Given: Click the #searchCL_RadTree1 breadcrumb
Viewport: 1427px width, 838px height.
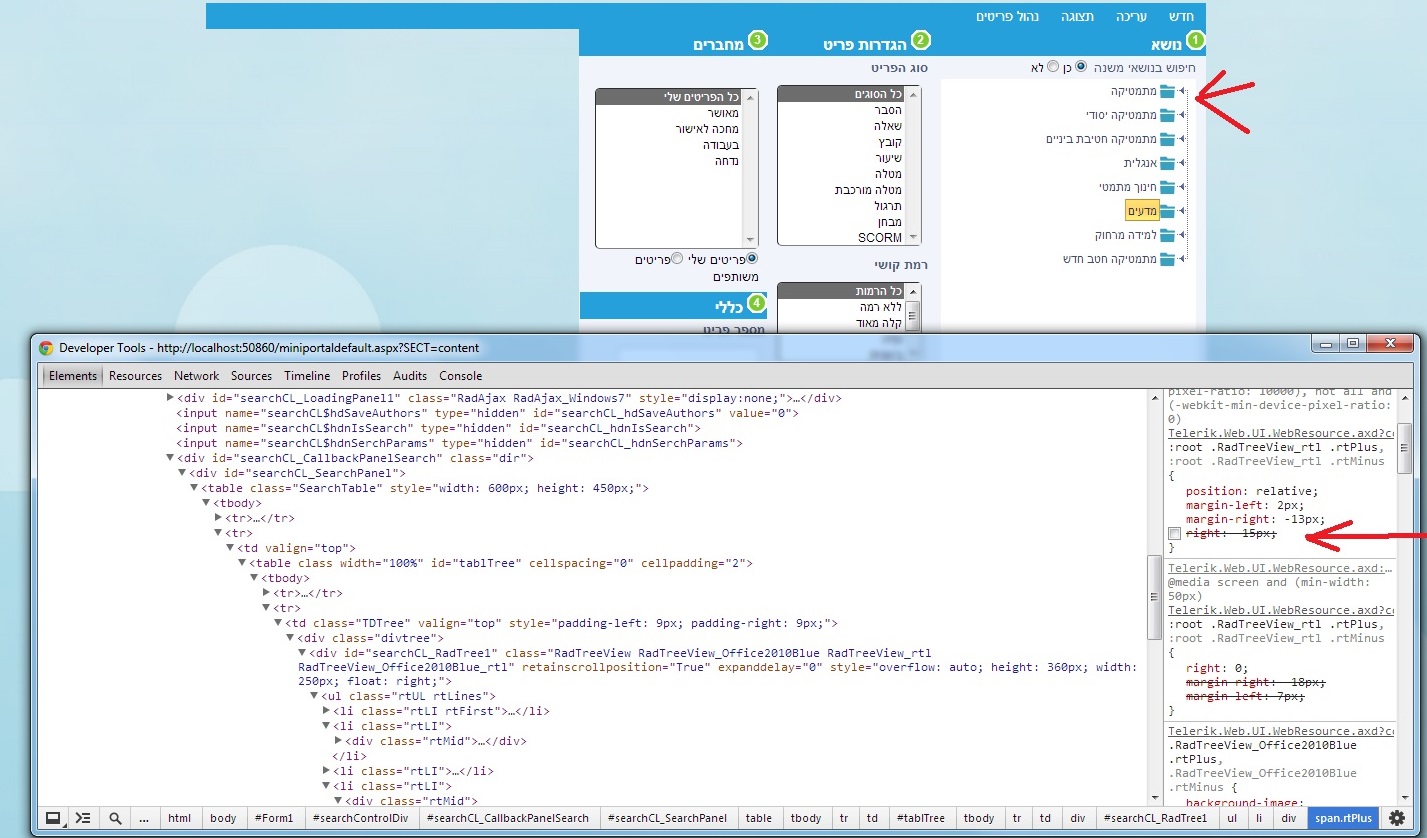Looking at the screenshot, I should (1157, 818).
